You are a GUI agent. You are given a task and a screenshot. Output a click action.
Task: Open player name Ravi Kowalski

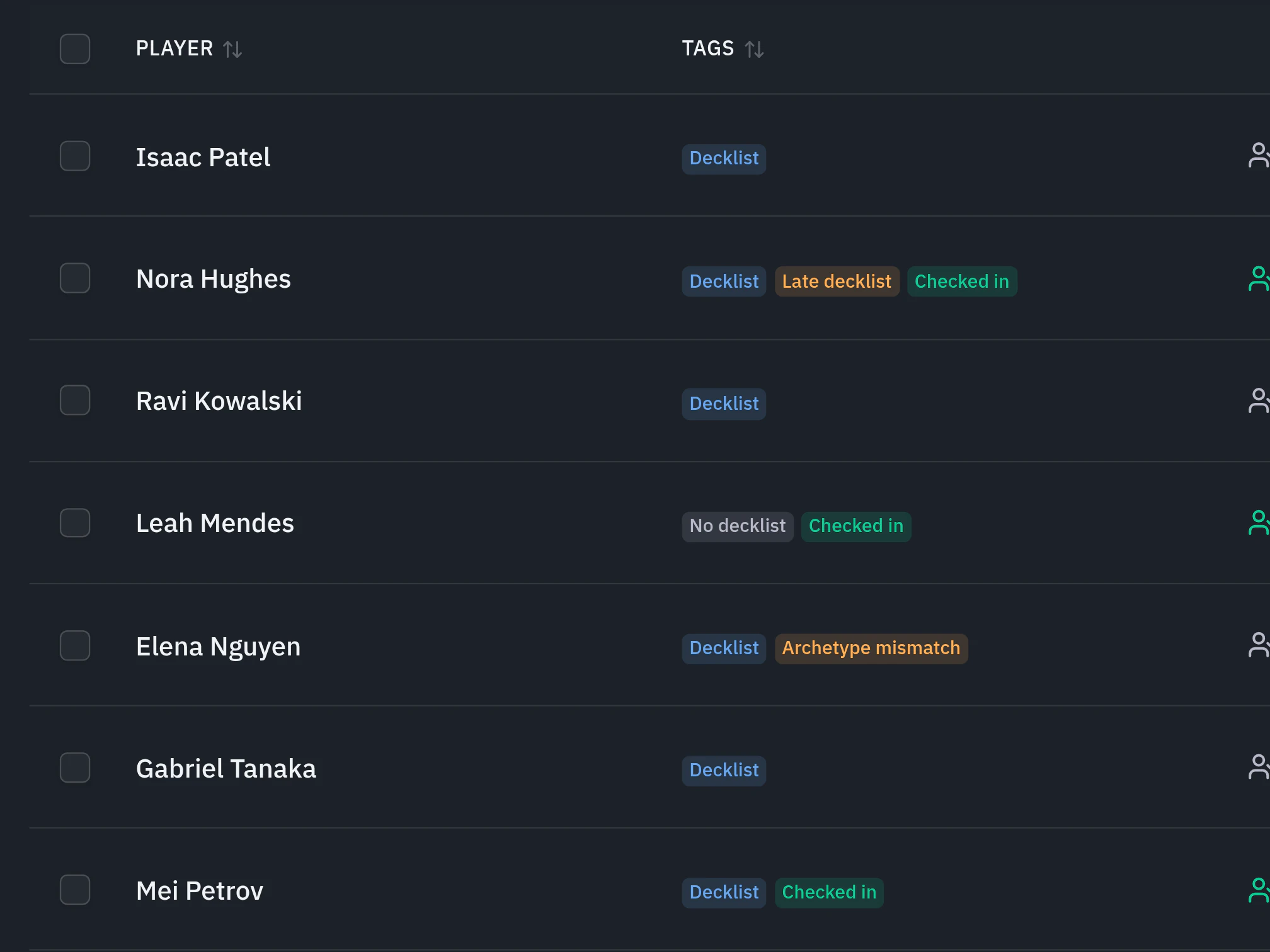pos(219,401)
